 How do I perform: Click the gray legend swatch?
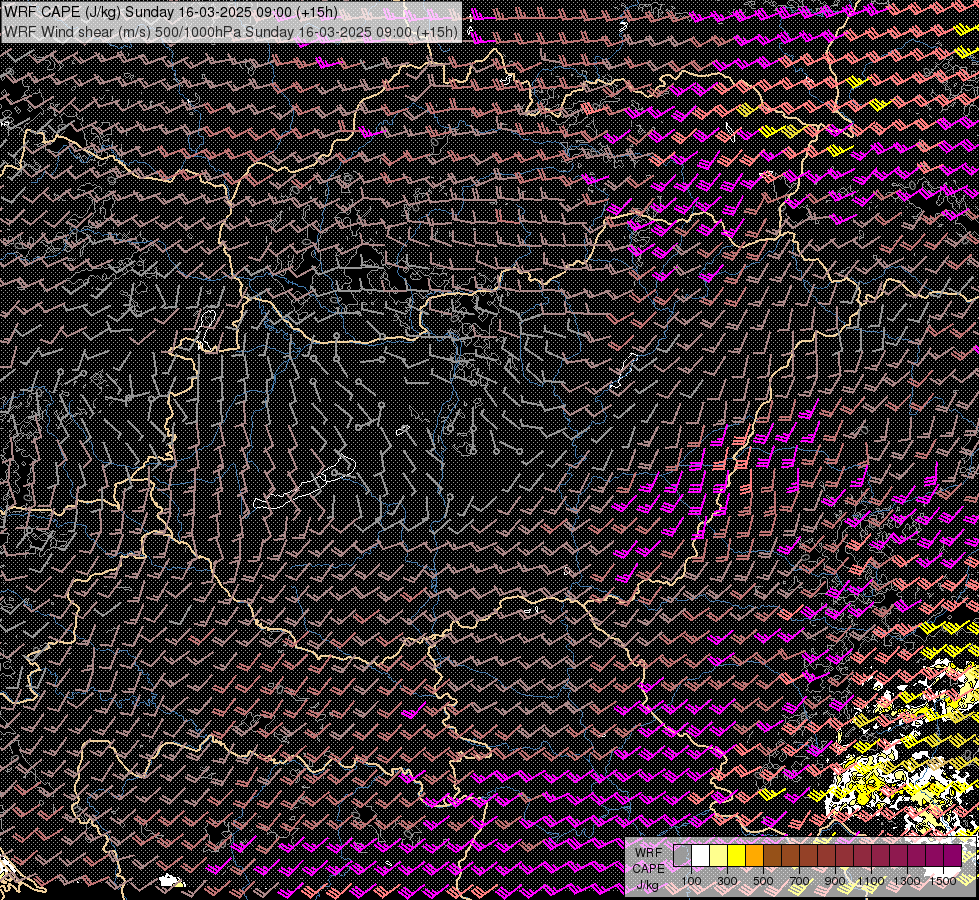(x=682, y=856)
